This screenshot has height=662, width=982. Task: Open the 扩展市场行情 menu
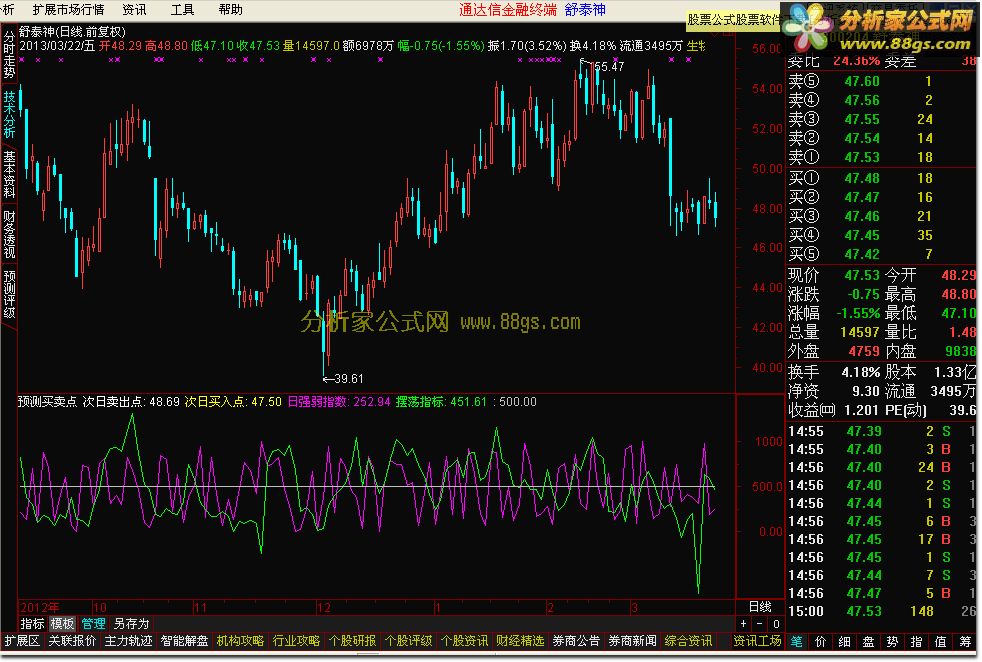pos(68,9)
